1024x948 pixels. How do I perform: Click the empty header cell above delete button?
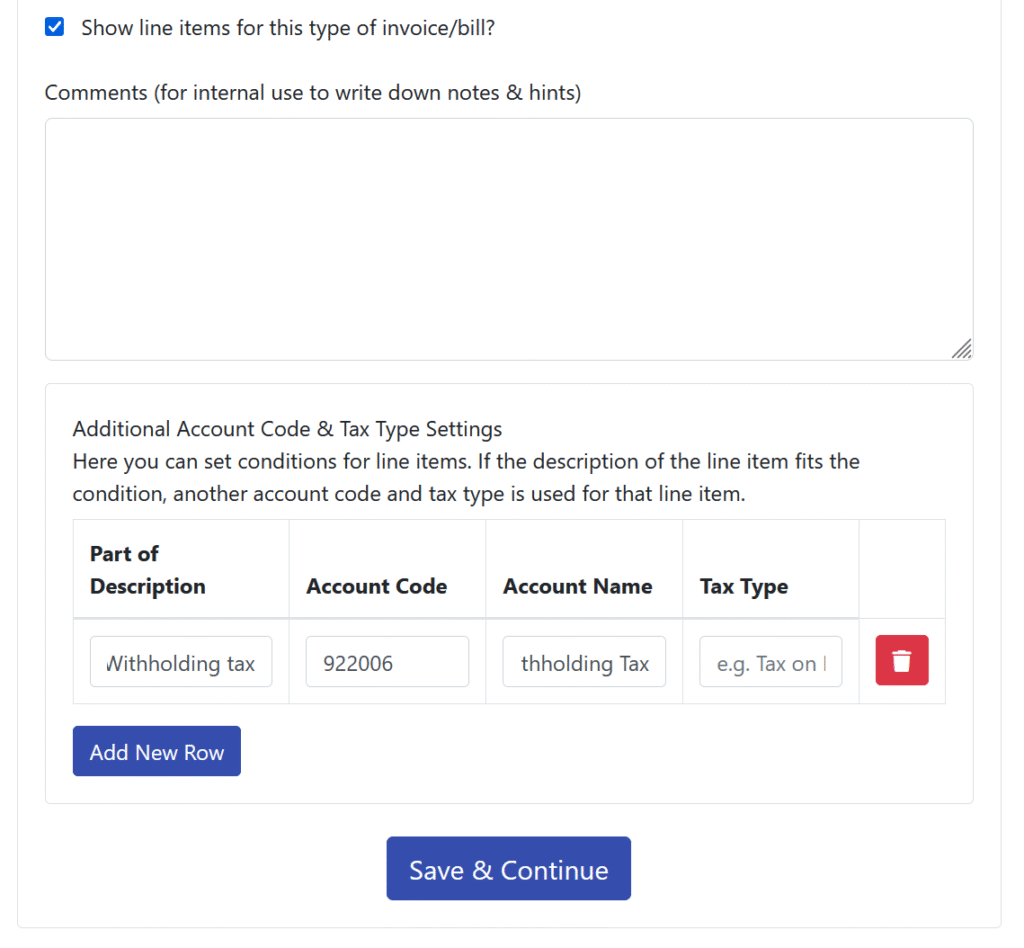(902, 569)
